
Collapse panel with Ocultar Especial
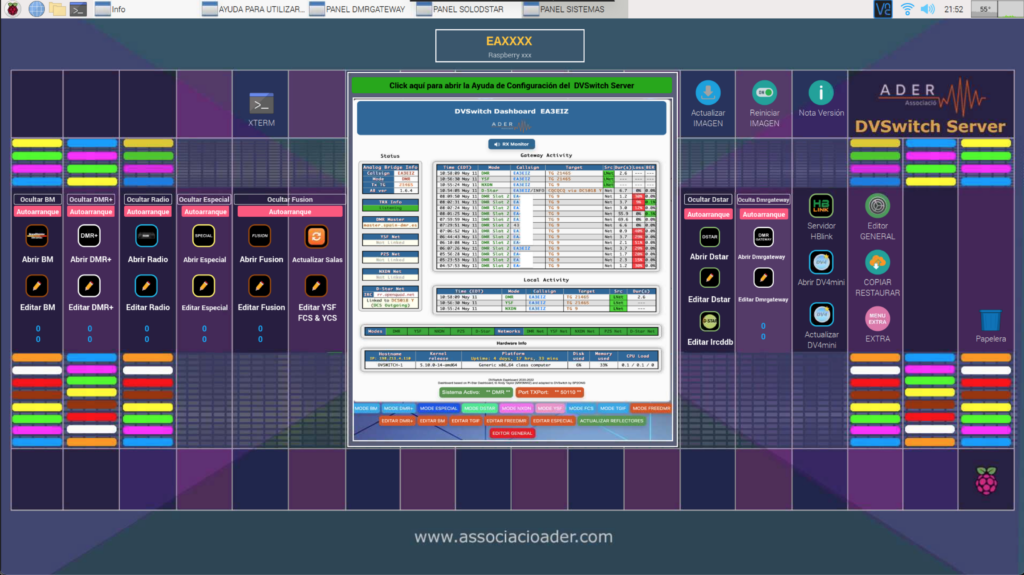point(204,199)
